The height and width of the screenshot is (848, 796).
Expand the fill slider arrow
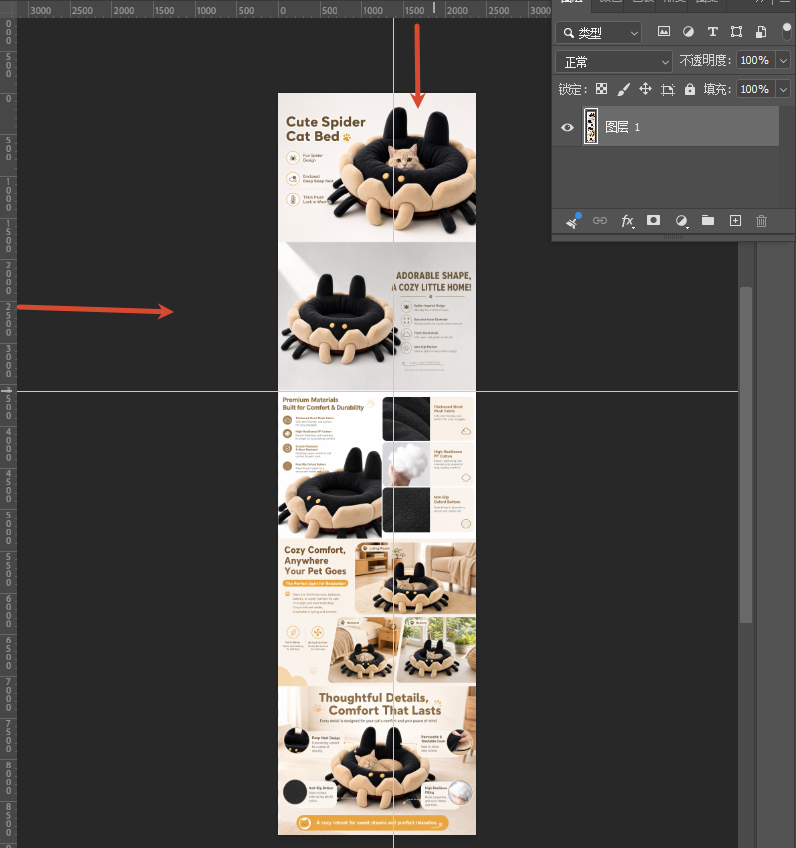coord(783,89)
